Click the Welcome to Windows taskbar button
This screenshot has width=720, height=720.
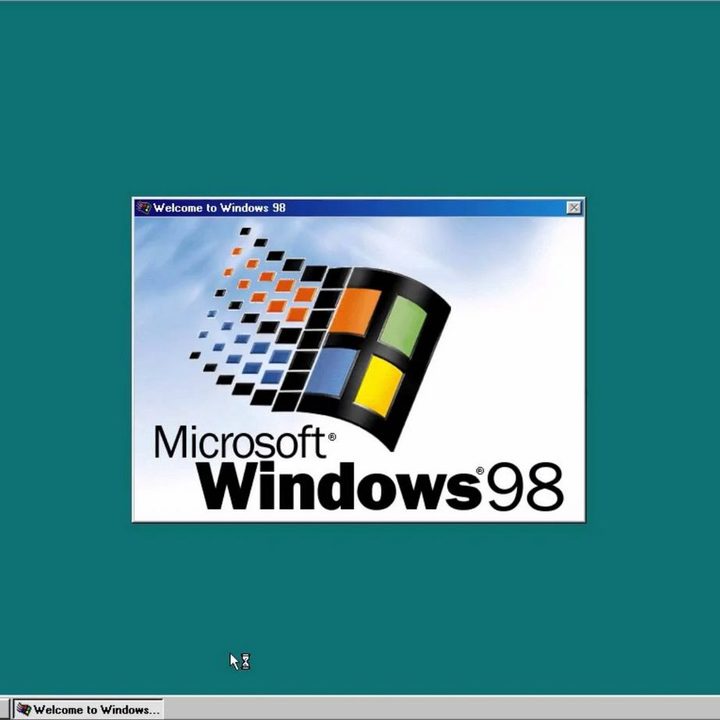coord(88,709)
